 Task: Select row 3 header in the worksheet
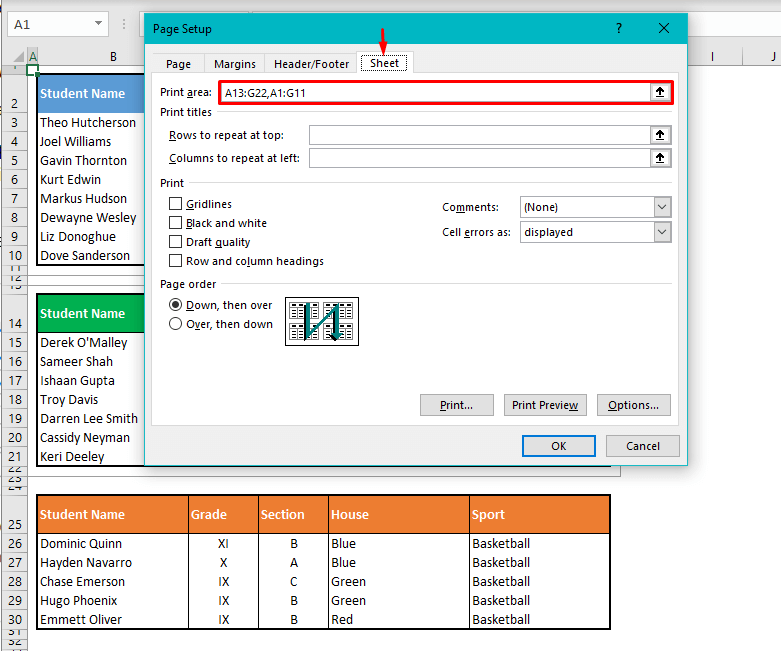pyautogui.click(x=14, y=122)
